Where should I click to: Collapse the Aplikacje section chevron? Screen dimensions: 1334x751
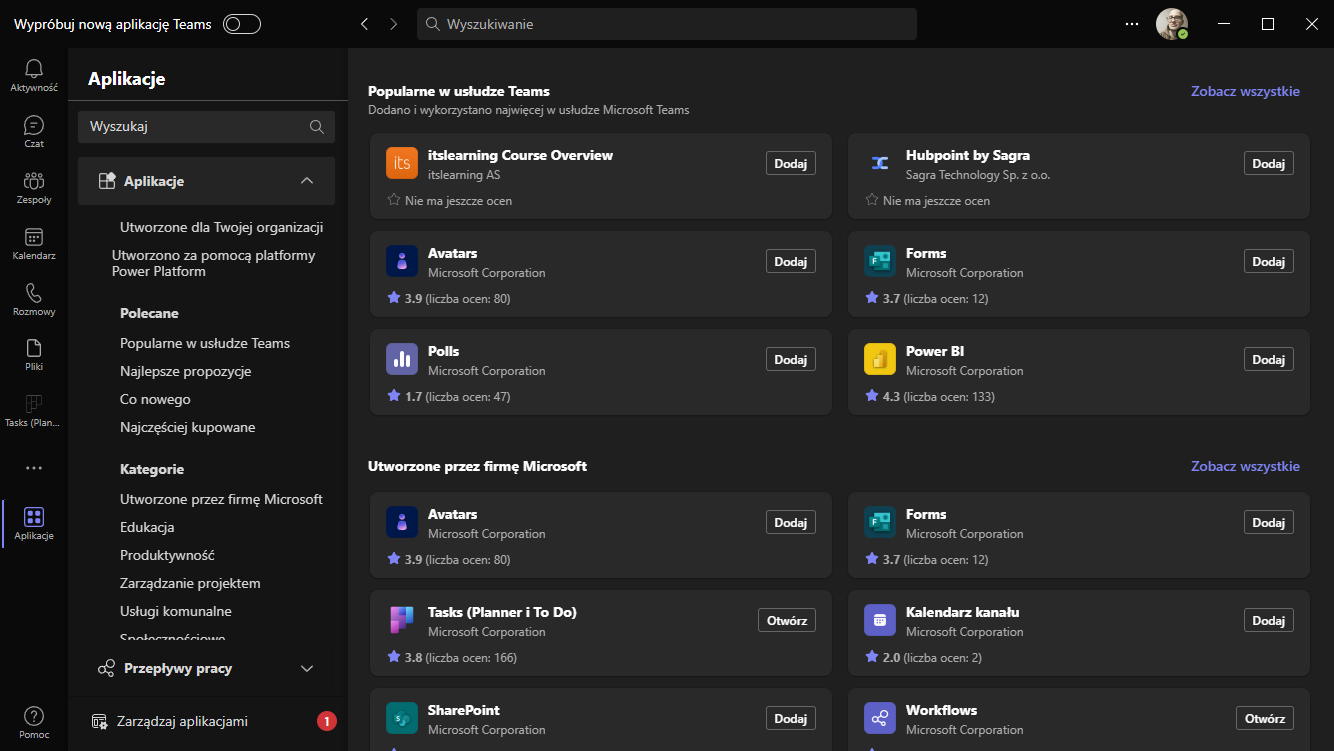click(x=307, y=181)
